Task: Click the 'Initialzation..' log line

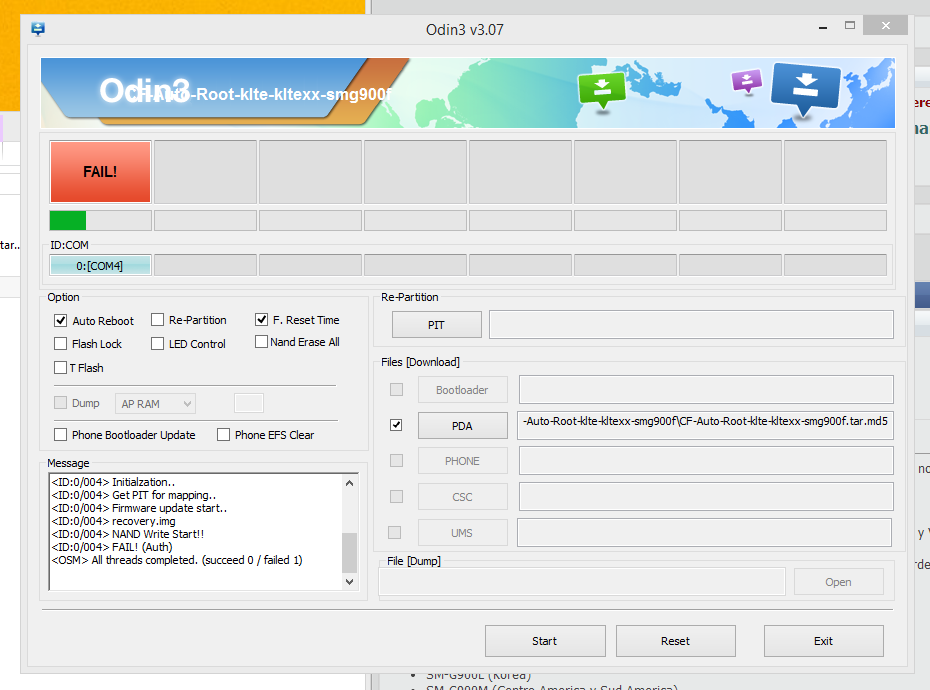Action: click(x=113, y=482)
